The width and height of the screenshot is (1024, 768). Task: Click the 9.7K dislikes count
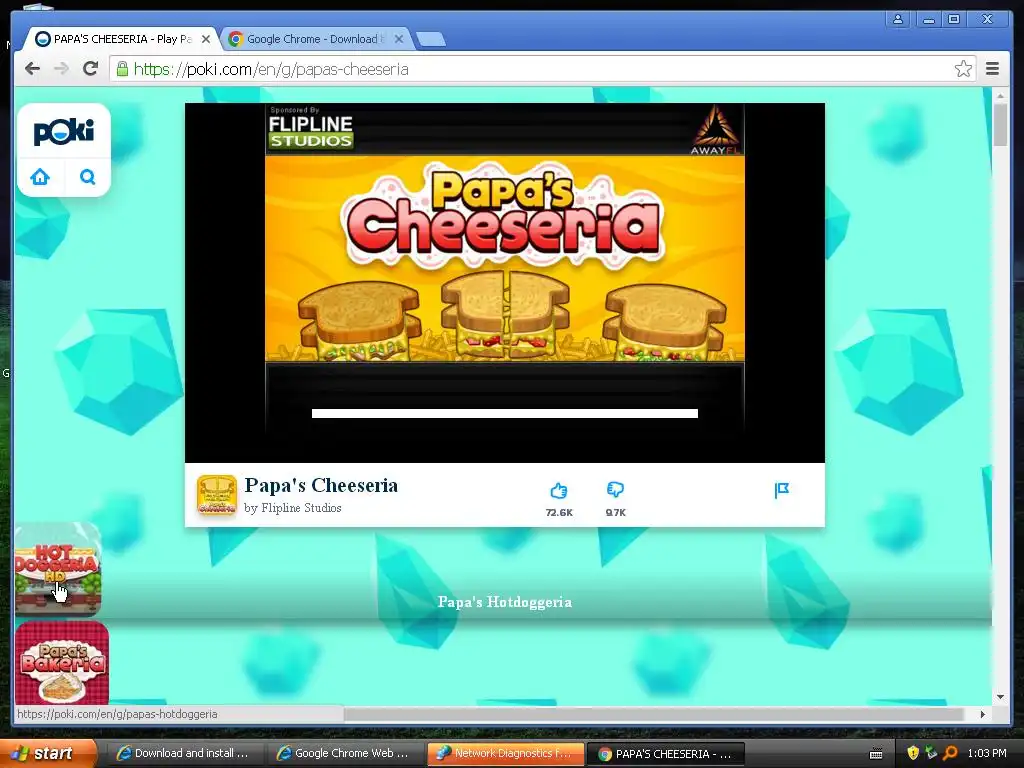pos(615,513)
